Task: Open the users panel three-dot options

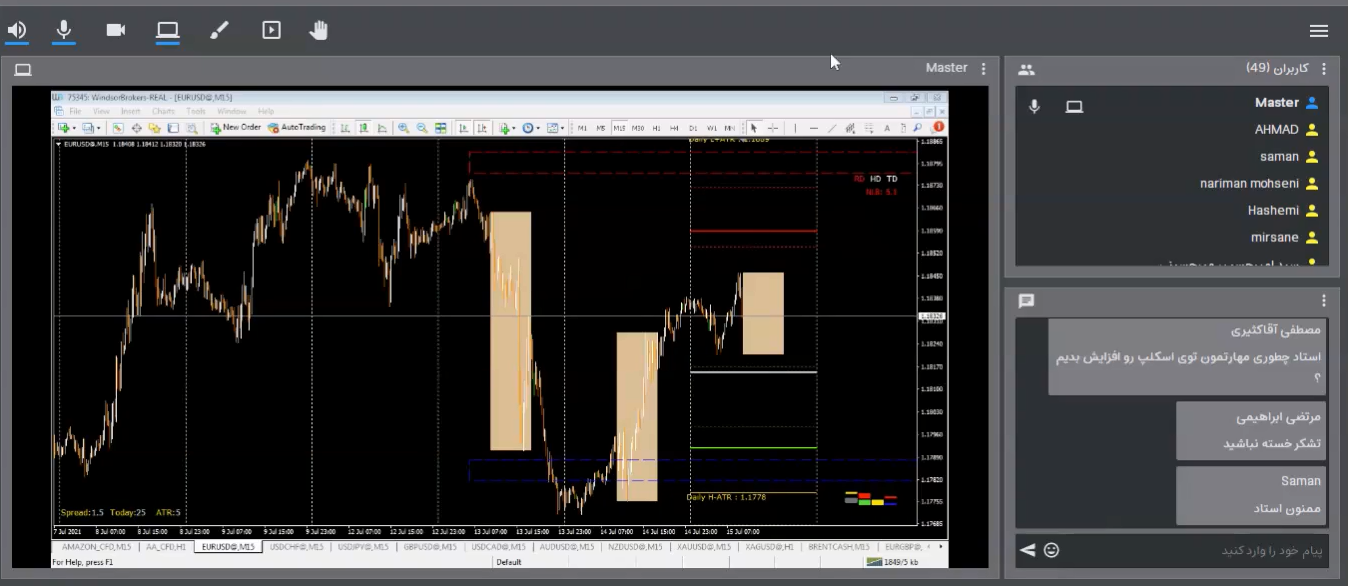Action: (x=1324, y=69)
